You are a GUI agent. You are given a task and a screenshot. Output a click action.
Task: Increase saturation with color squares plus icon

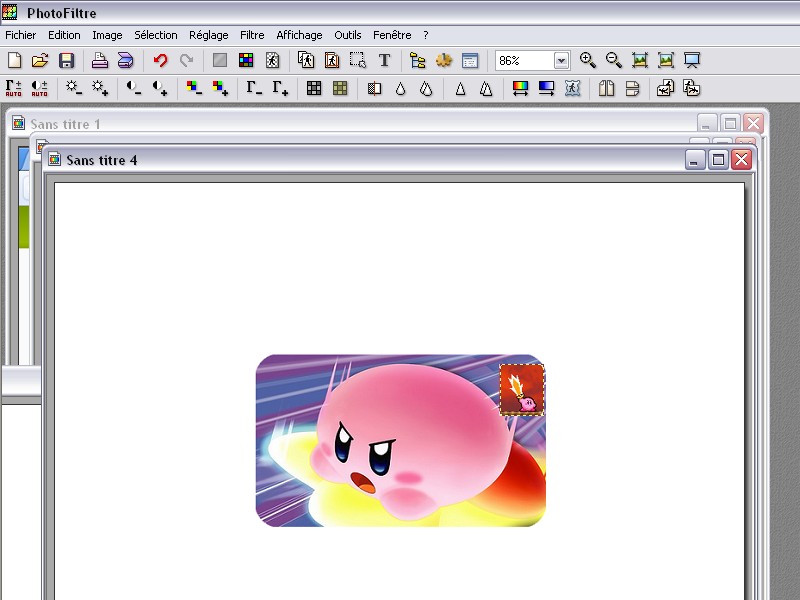coord(220,88)
